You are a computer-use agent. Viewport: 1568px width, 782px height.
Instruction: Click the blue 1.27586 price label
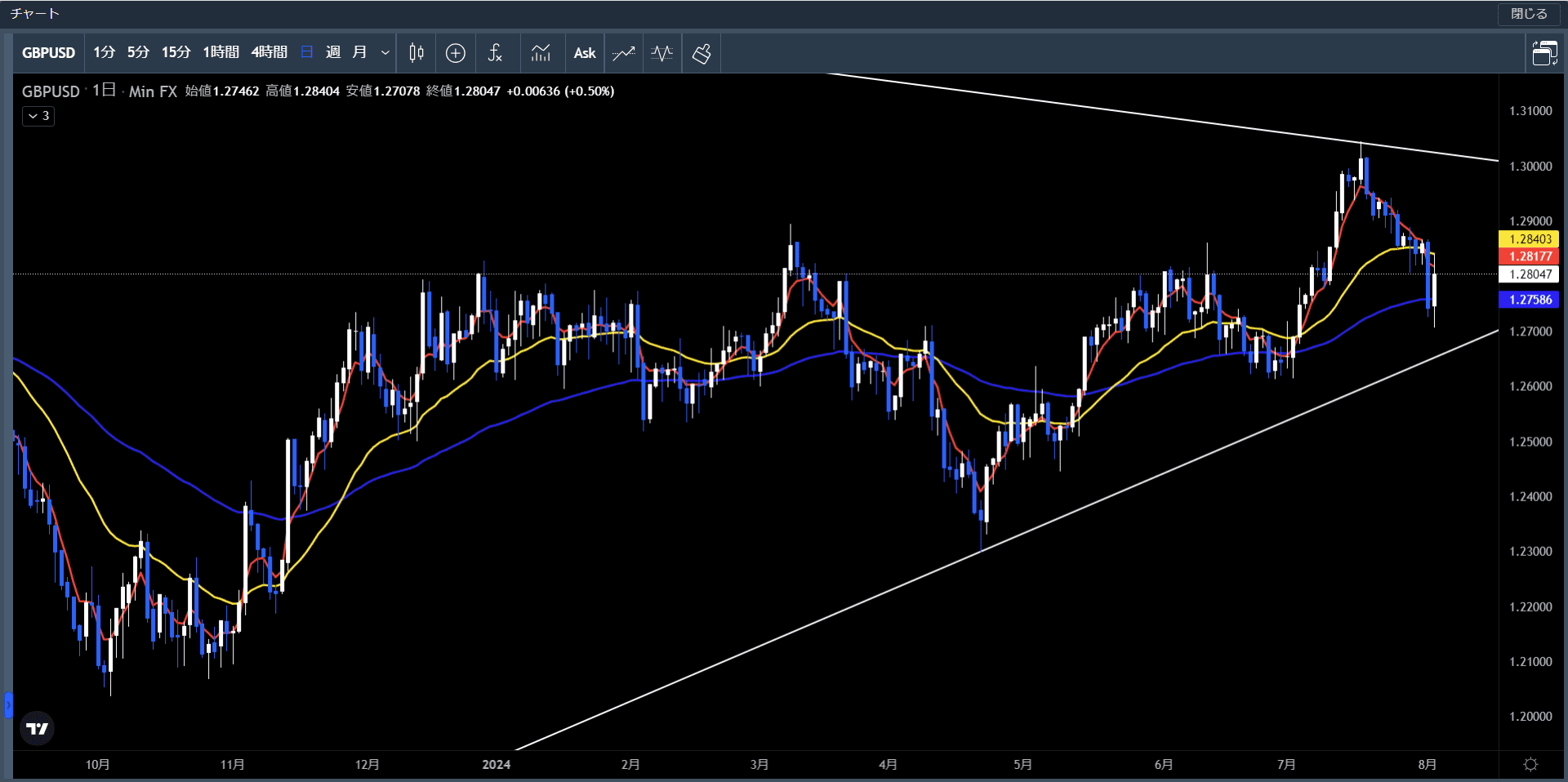pos(1530,300)
